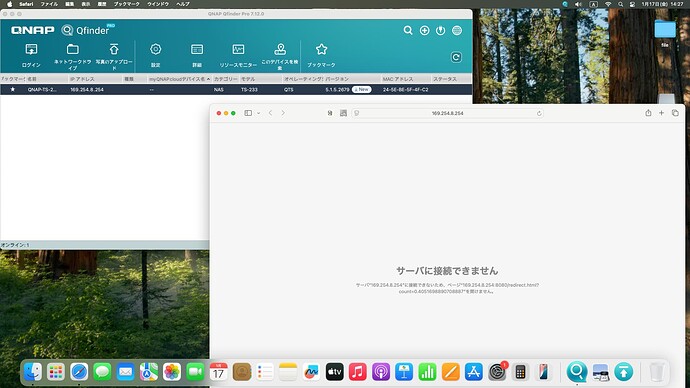Open Mail from the Dock
The width and height of the screenshot is (690, 388).
[x=125, y=372]
